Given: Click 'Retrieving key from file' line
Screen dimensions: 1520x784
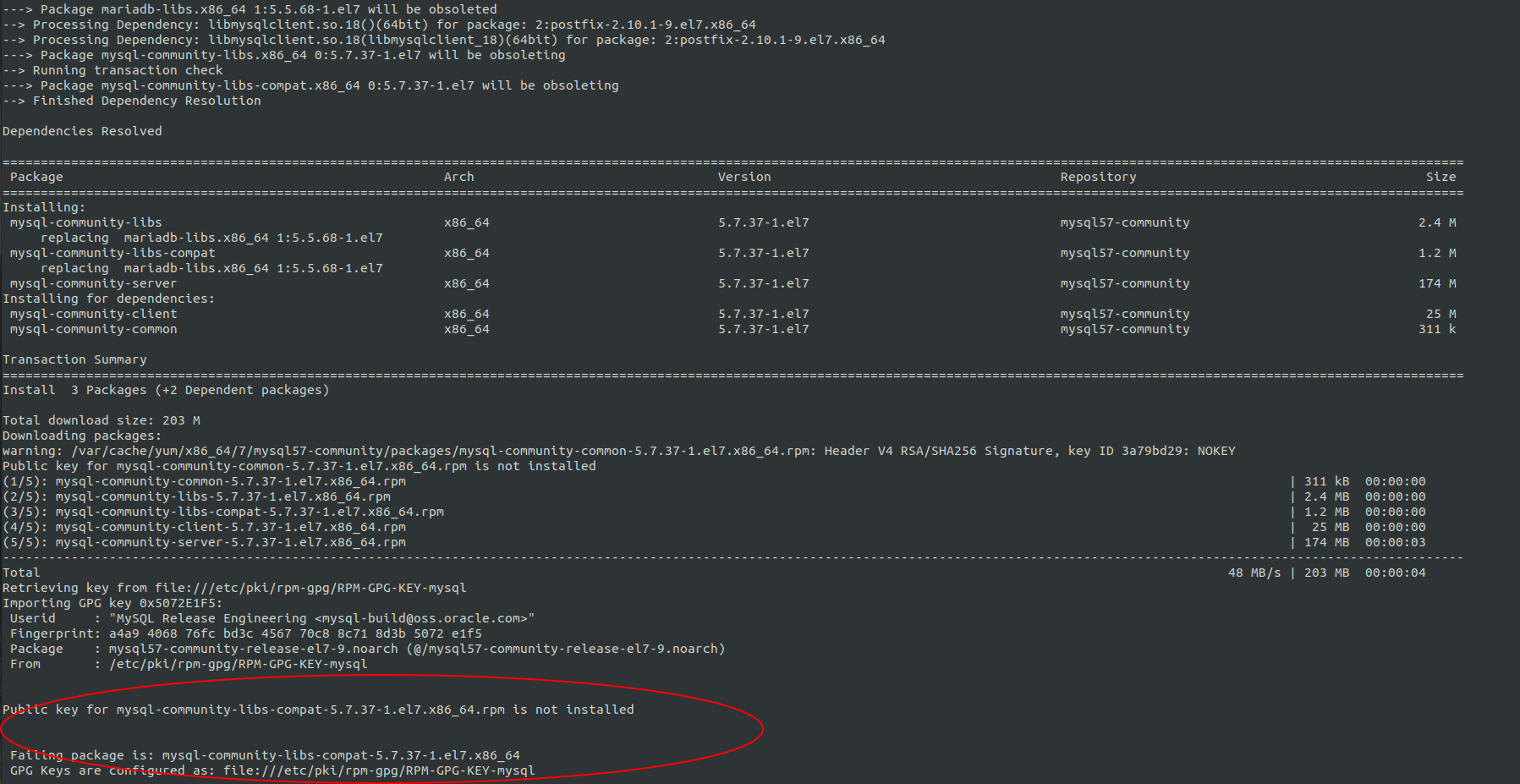Looking at the screenshot, I should coord(234,588).
